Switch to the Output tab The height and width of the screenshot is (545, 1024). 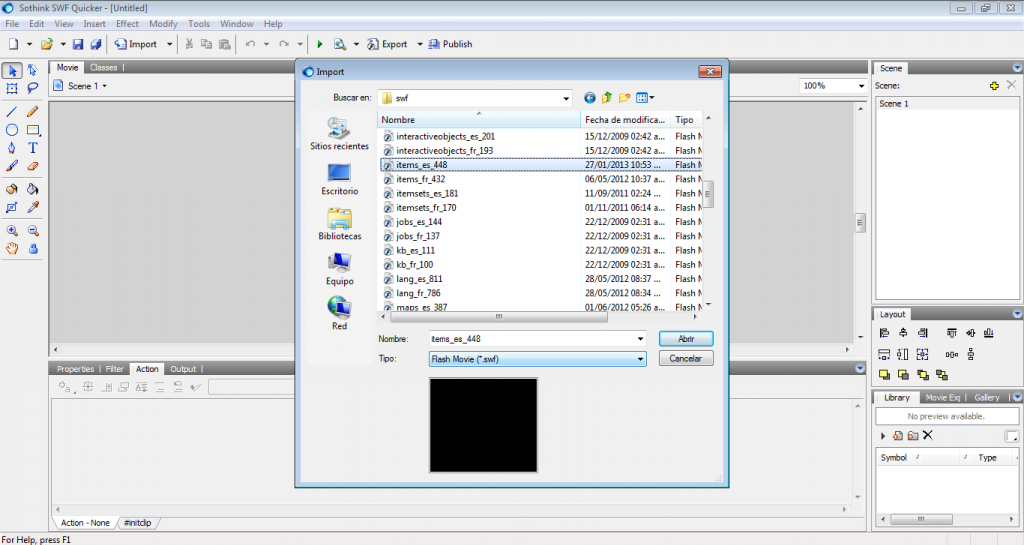tap(183, 369)
